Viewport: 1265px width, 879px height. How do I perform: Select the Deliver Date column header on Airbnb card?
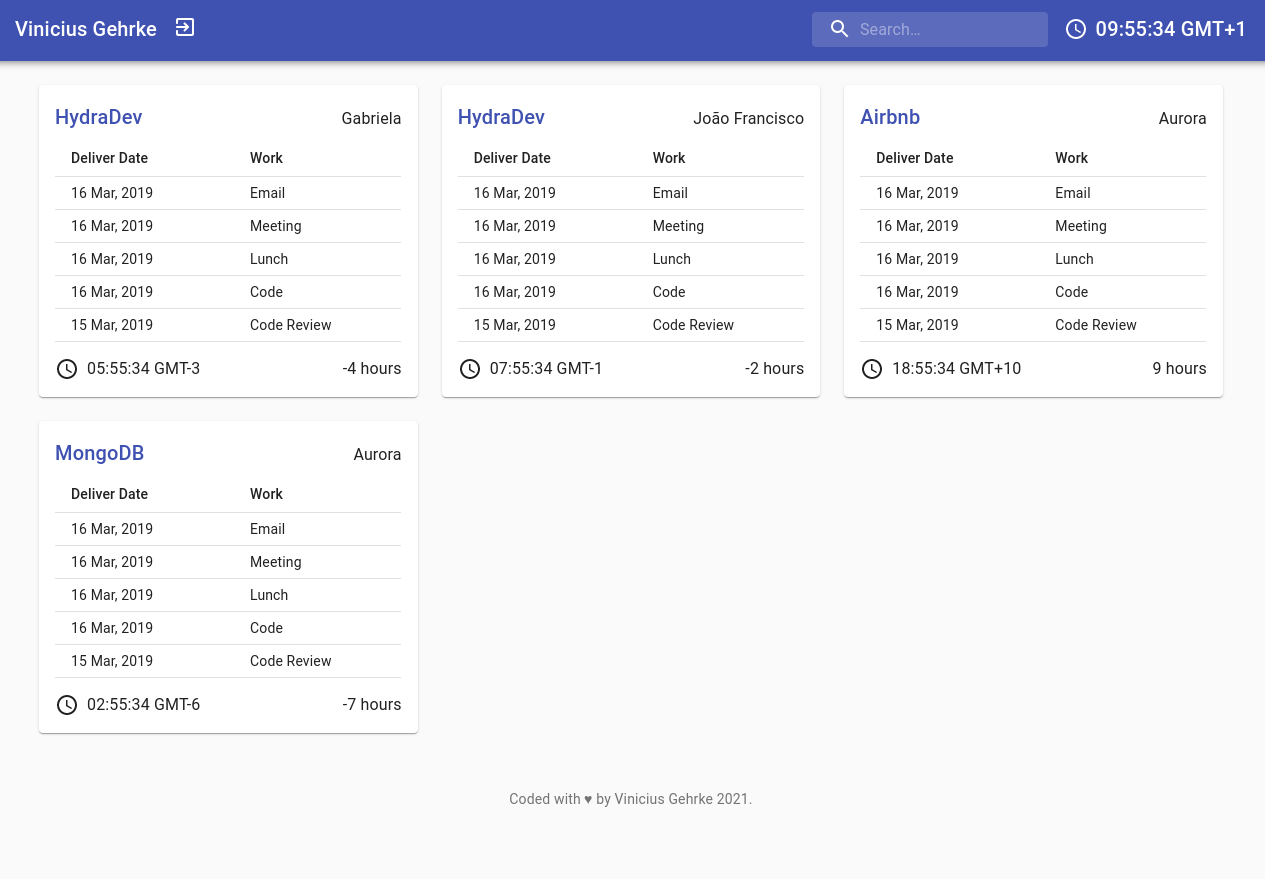[x=914, y=158]
